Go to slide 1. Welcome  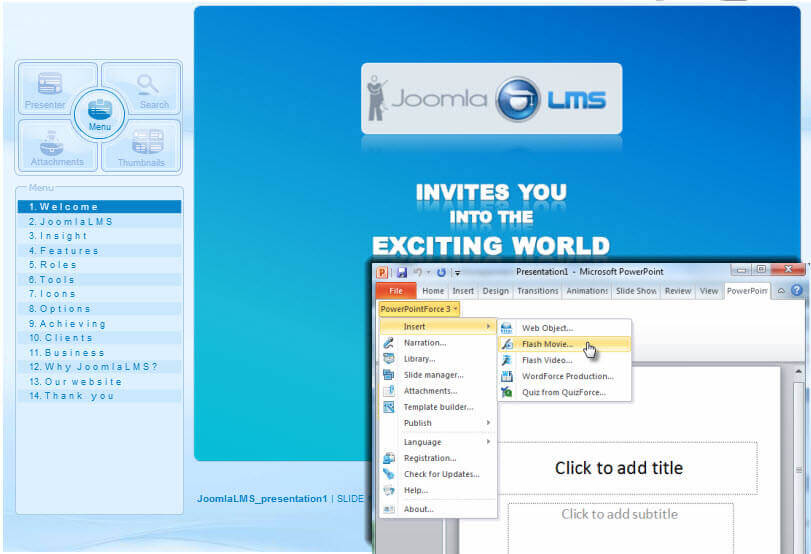(x=99, y=206)
